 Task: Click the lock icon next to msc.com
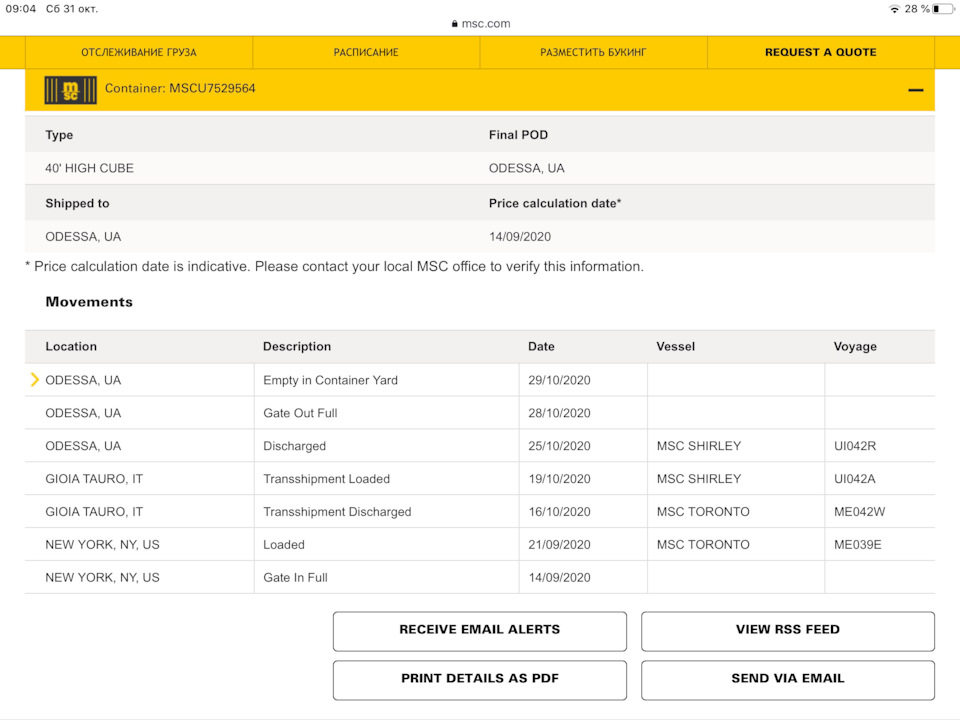pyautogui.click(x=454, y=24)
